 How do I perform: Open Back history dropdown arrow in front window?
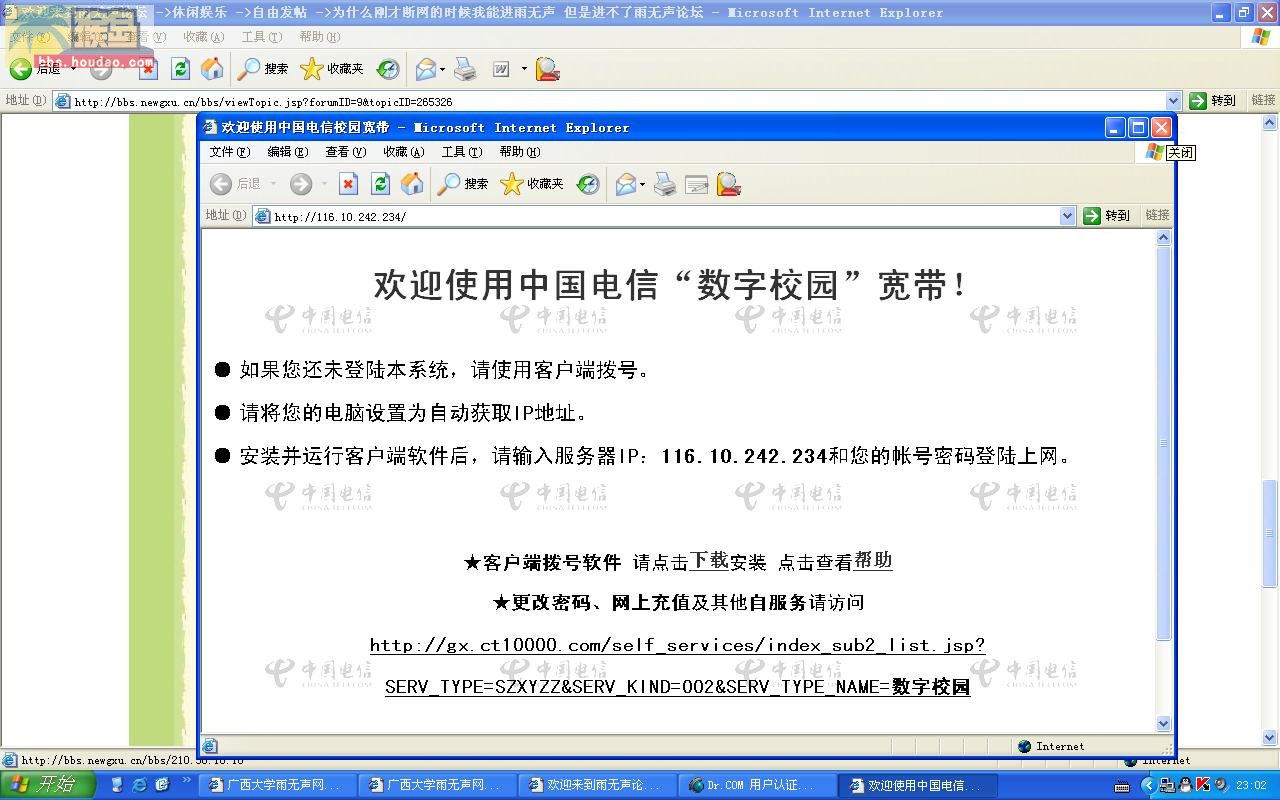(x=273, y=184)
